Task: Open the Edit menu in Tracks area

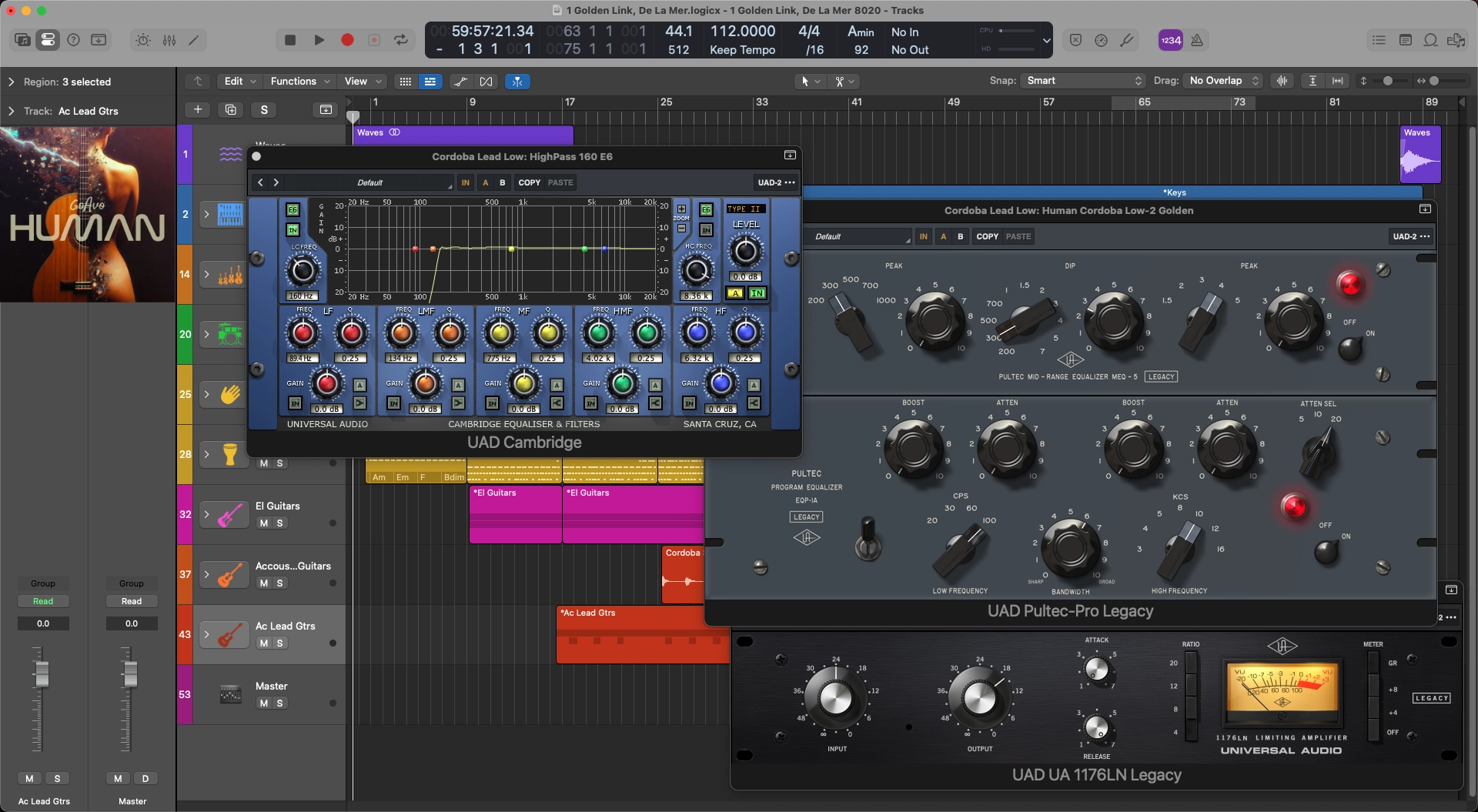Action: tap(239, 81)
